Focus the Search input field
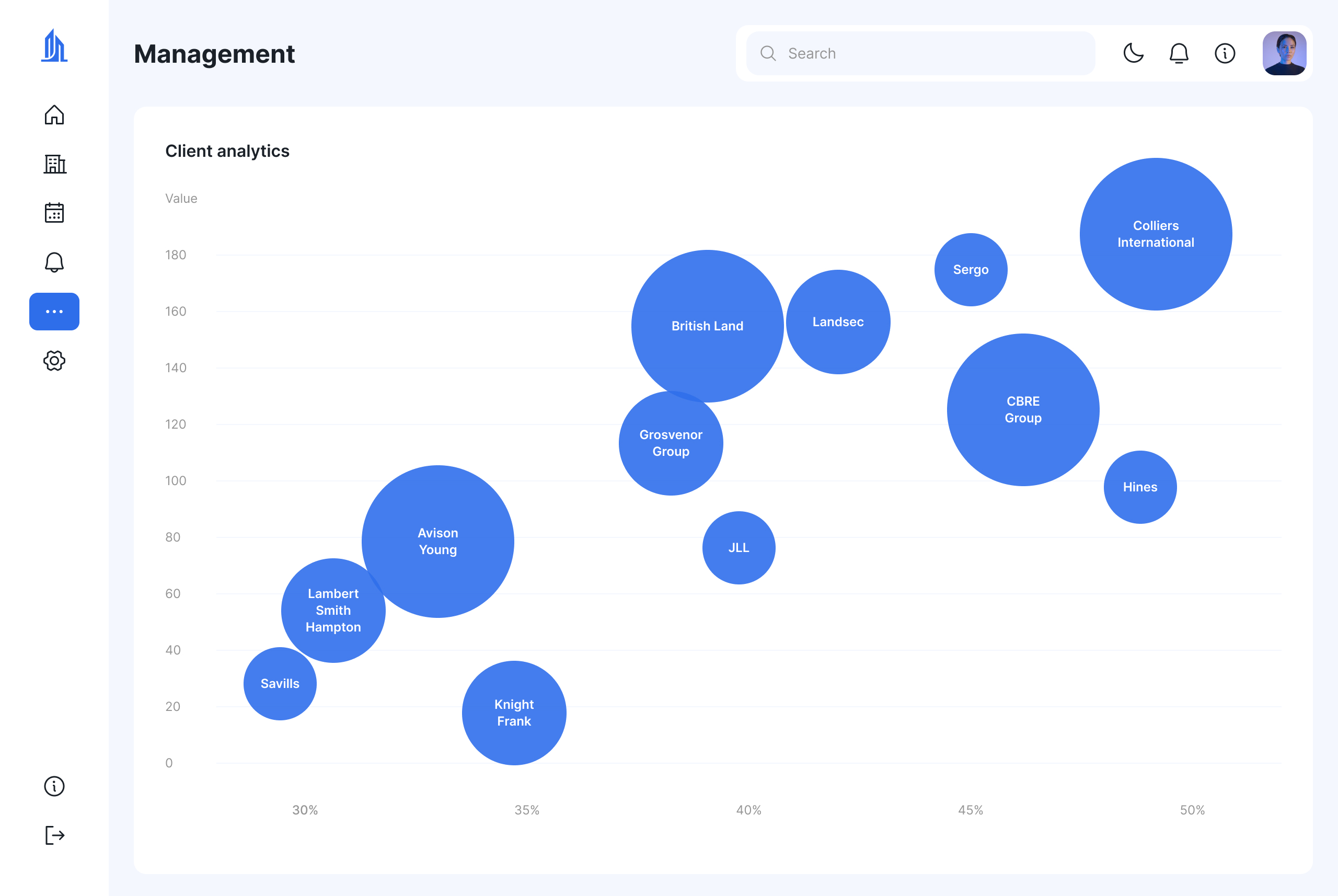This screenshot has height=896, width=1338. [920, 53]
